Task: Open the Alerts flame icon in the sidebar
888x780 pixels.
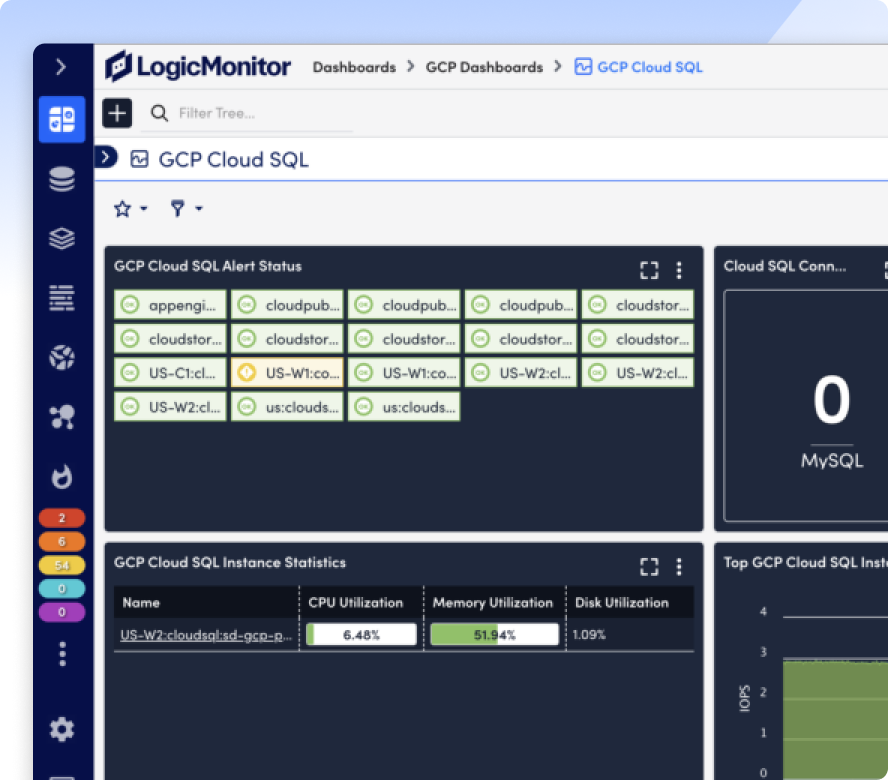Action: point(62,476)
